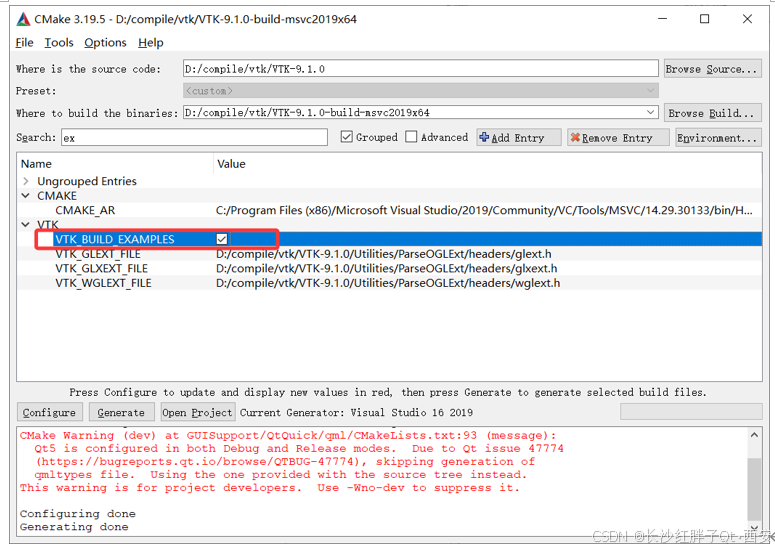The height and width of the screenshot is (550, 775).
Task: Click the Search field containing ex
Action: [x=194, y=137]
